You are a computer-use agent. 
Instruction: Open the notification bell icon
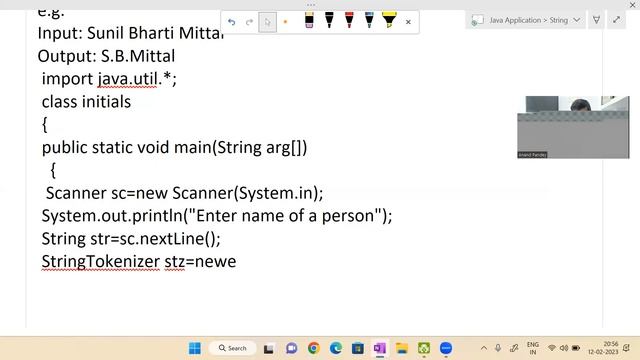627,348
